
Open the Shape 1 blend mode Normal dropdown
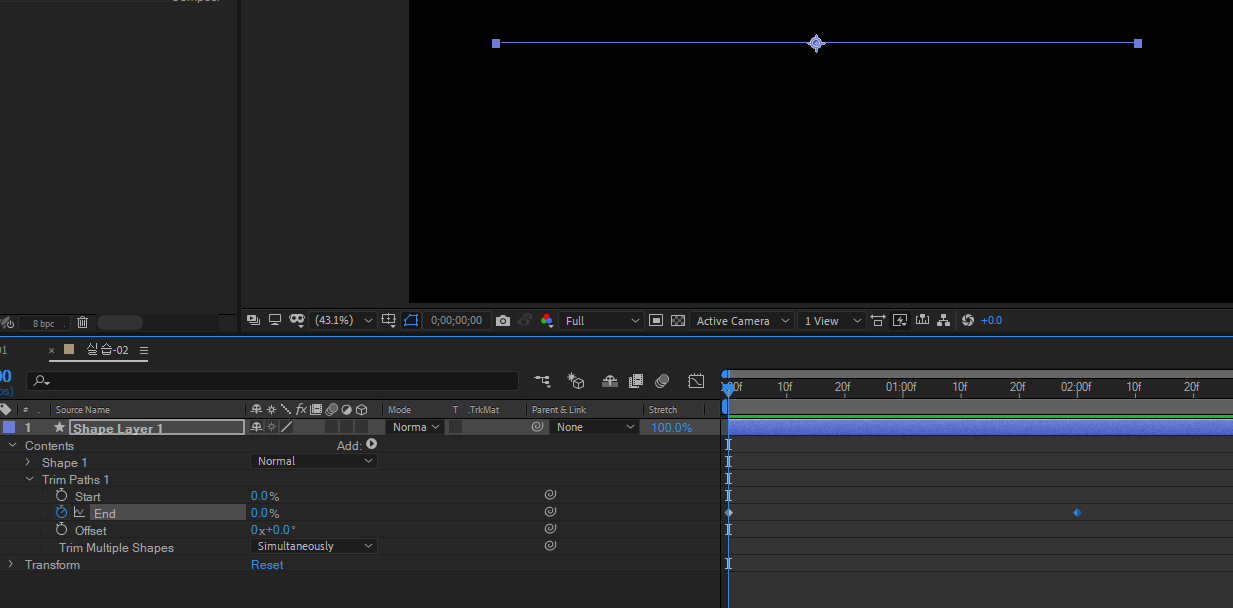click(313, 461)
